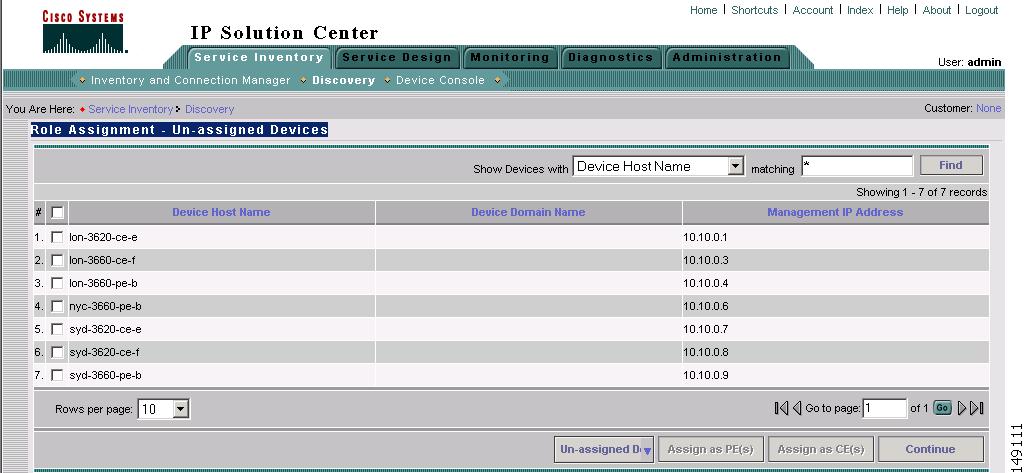Click the Customer None link

[x=989, y=108]
